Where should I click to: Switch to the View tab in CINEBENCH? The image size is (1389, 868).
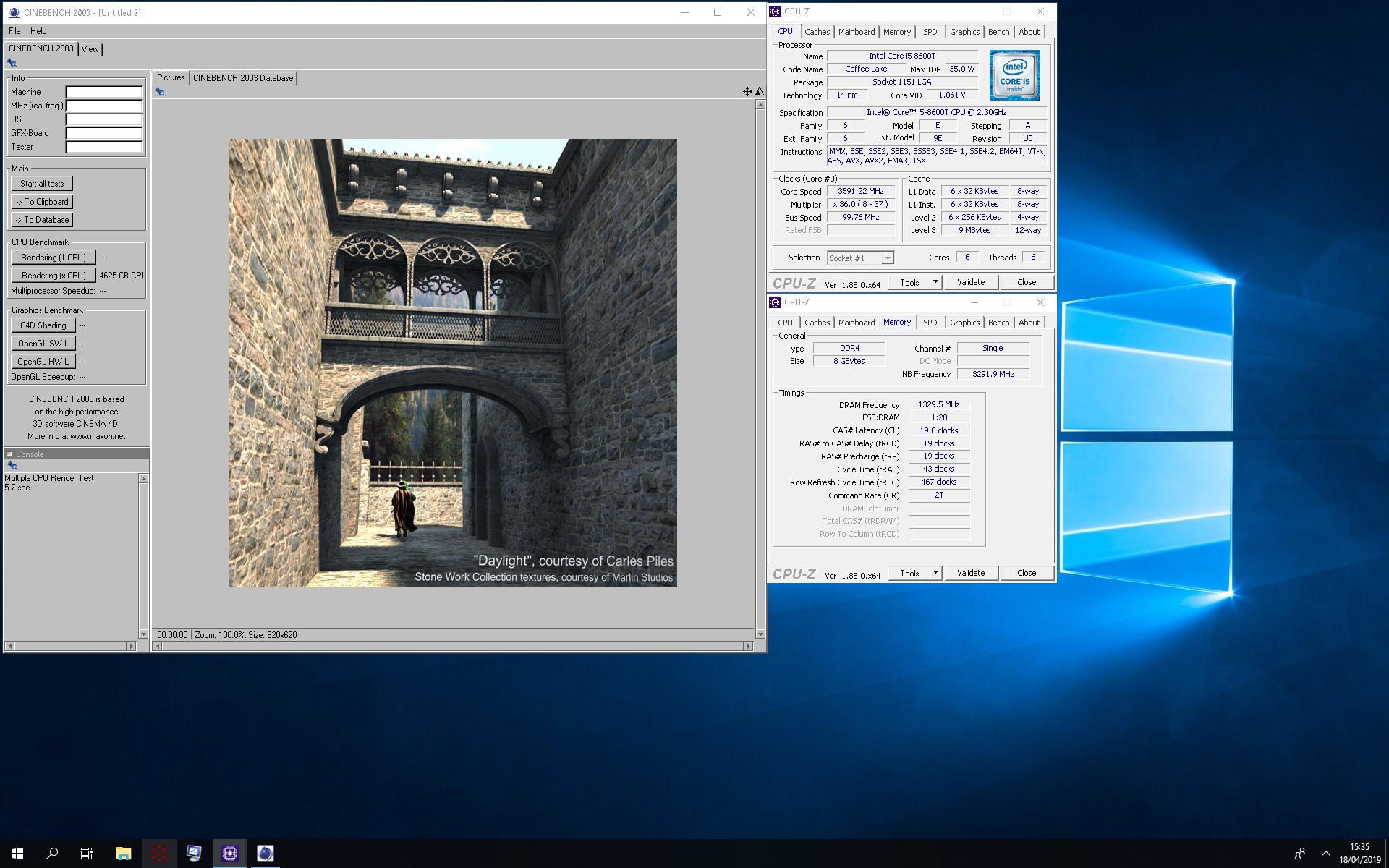point(90,49)
